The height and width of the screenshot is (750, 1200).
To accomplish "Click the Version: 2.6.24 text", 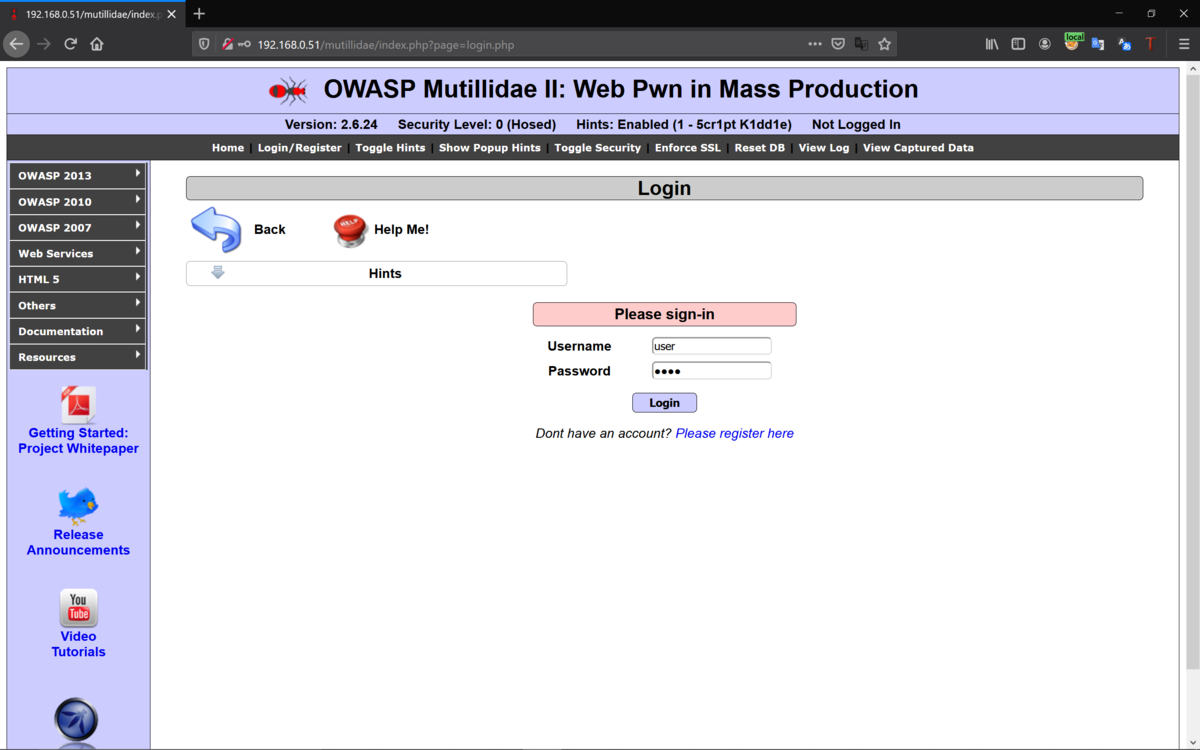I will (x=331, y=125).
